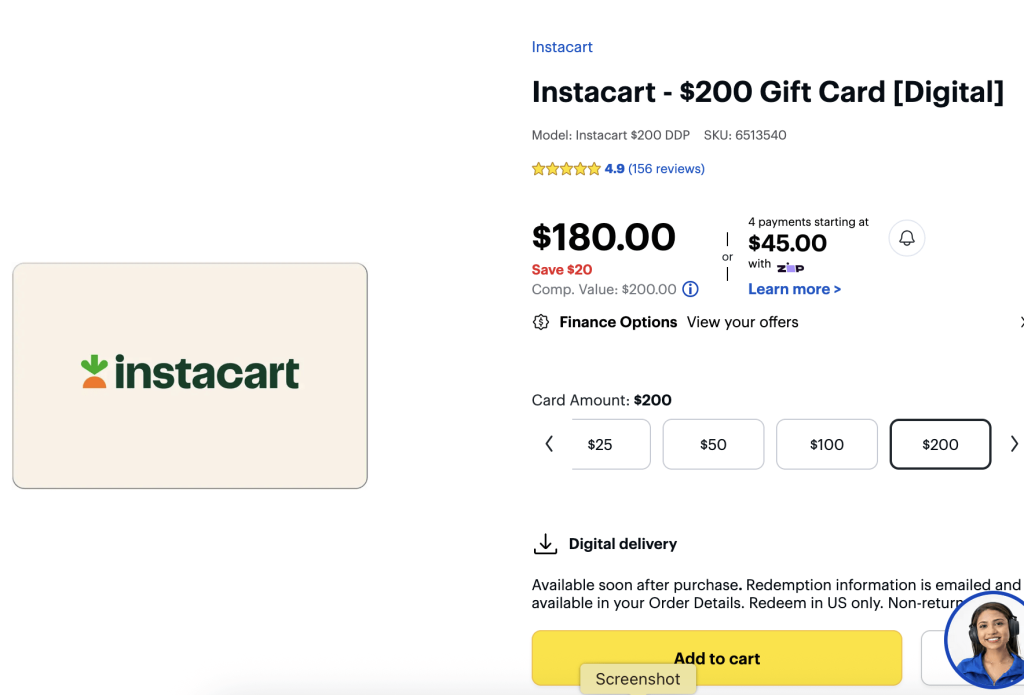Open the Comp. Value info icon
Image resolution: width=1024 pixels, height=695 pixels.
689,289
